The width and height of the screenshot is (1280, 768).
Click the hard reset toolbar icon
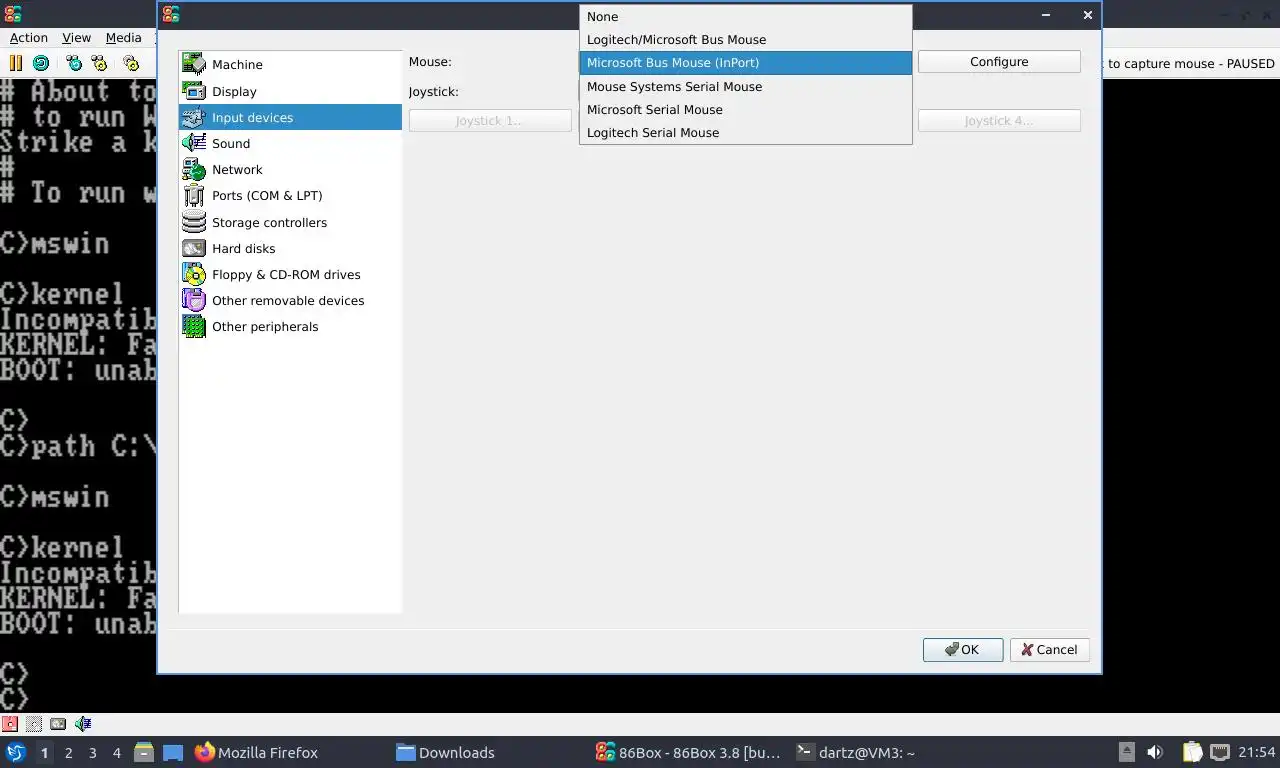coord(40,63)
